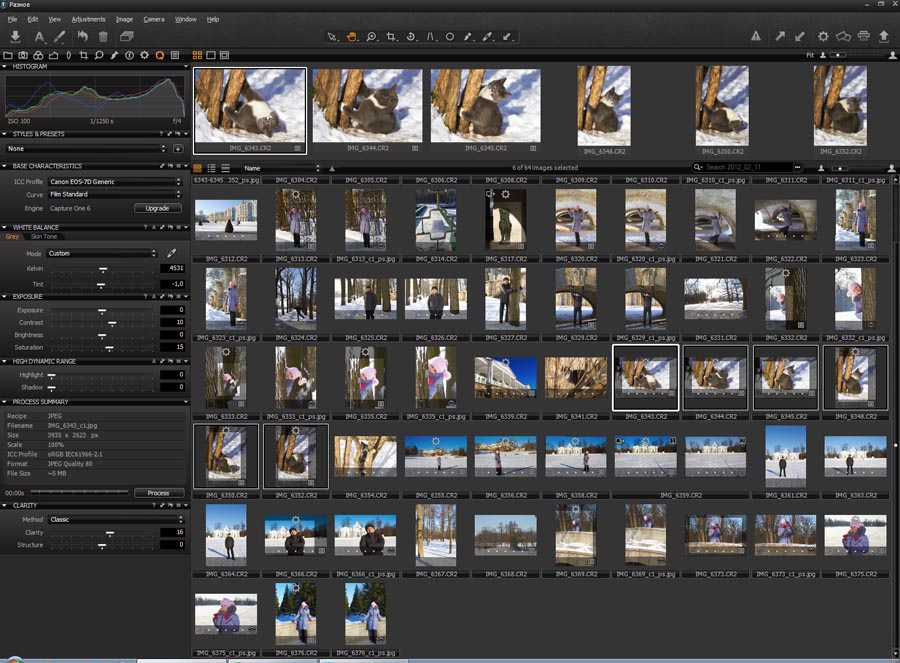Open the File menu
This screenshot has height=663, width=900.
(x=13, y=20)
